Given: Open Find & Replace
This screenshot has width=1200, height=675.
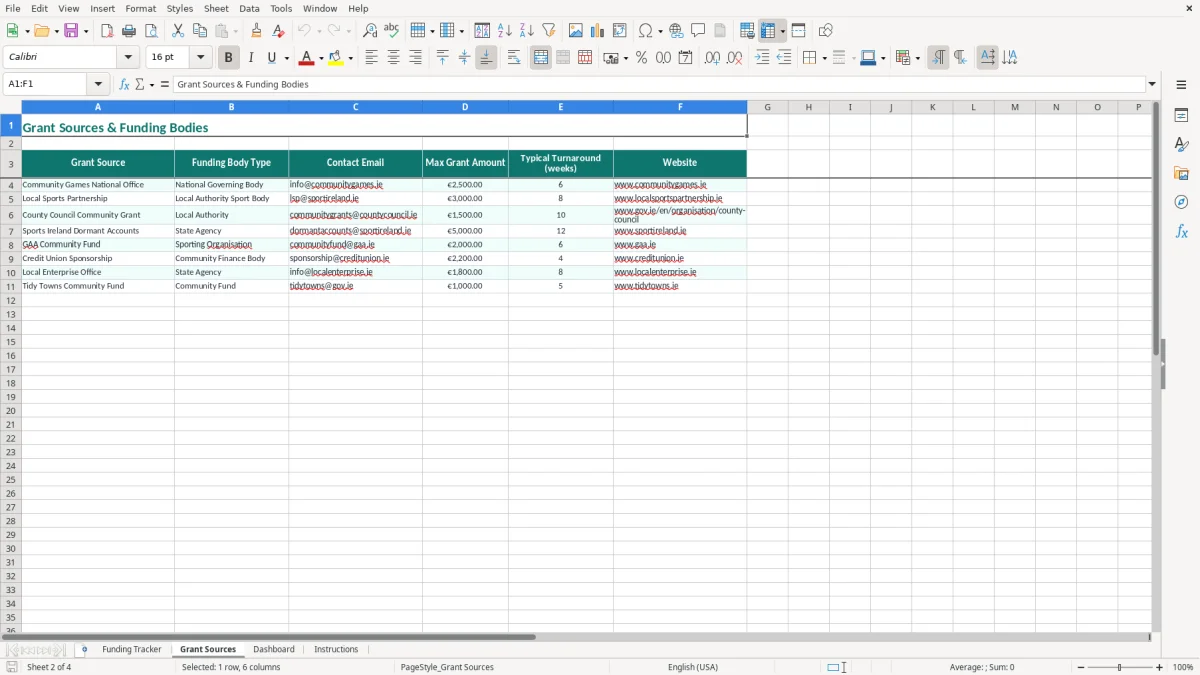Looking at the screenshot, I should (x=370, y=31).
